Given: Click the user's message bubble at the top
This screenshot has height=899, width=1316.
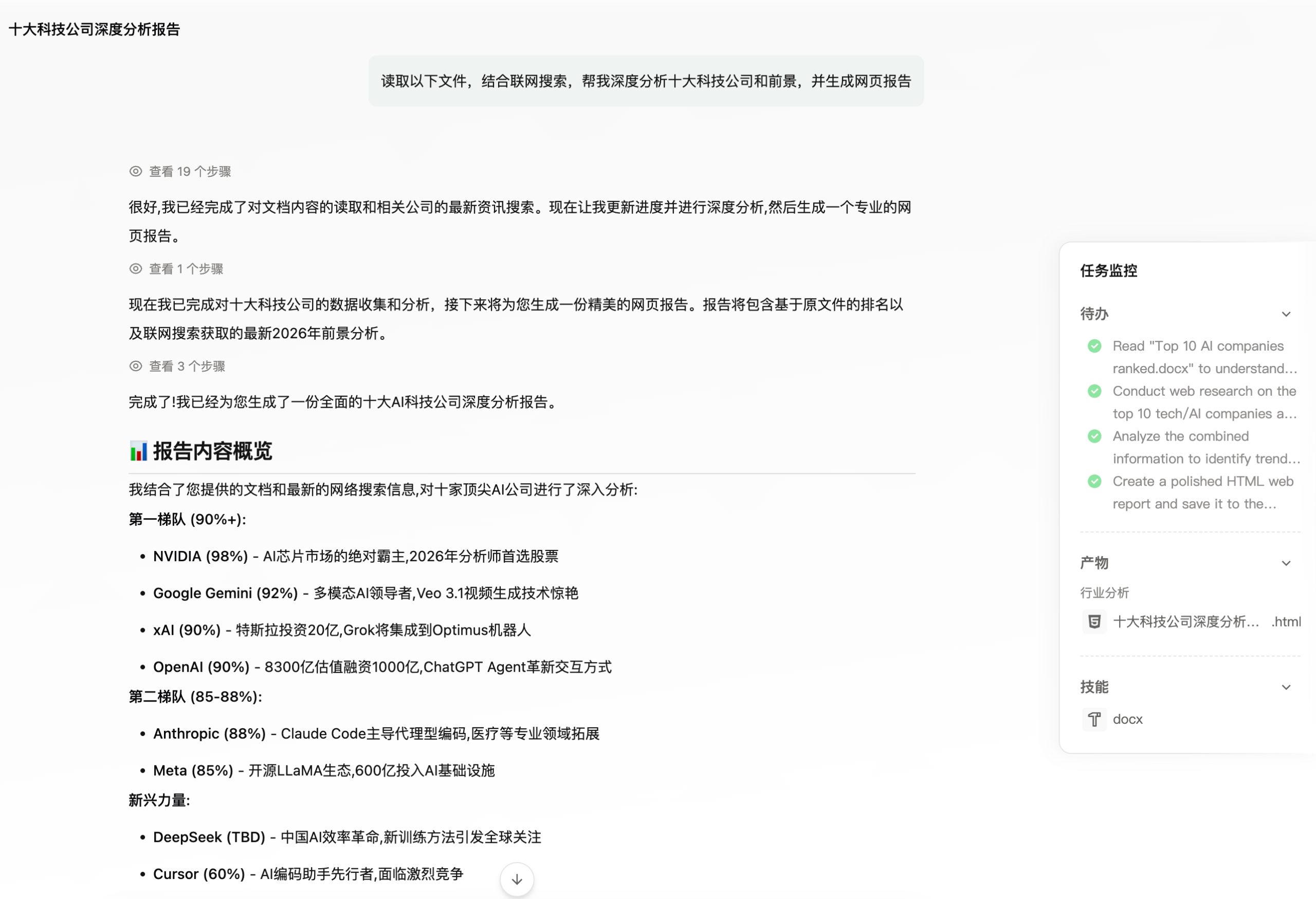Looking at the screenshot, I should click(x=646, y=81).
